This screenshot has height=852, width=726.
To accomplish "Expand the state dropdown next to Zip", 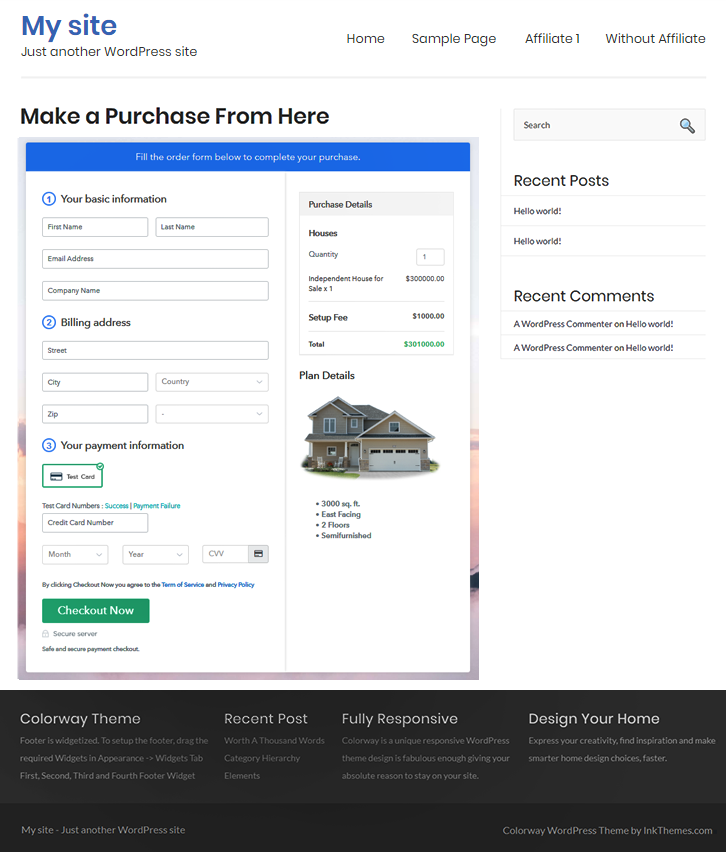I will pyautogui.click(x=212, y=414).
